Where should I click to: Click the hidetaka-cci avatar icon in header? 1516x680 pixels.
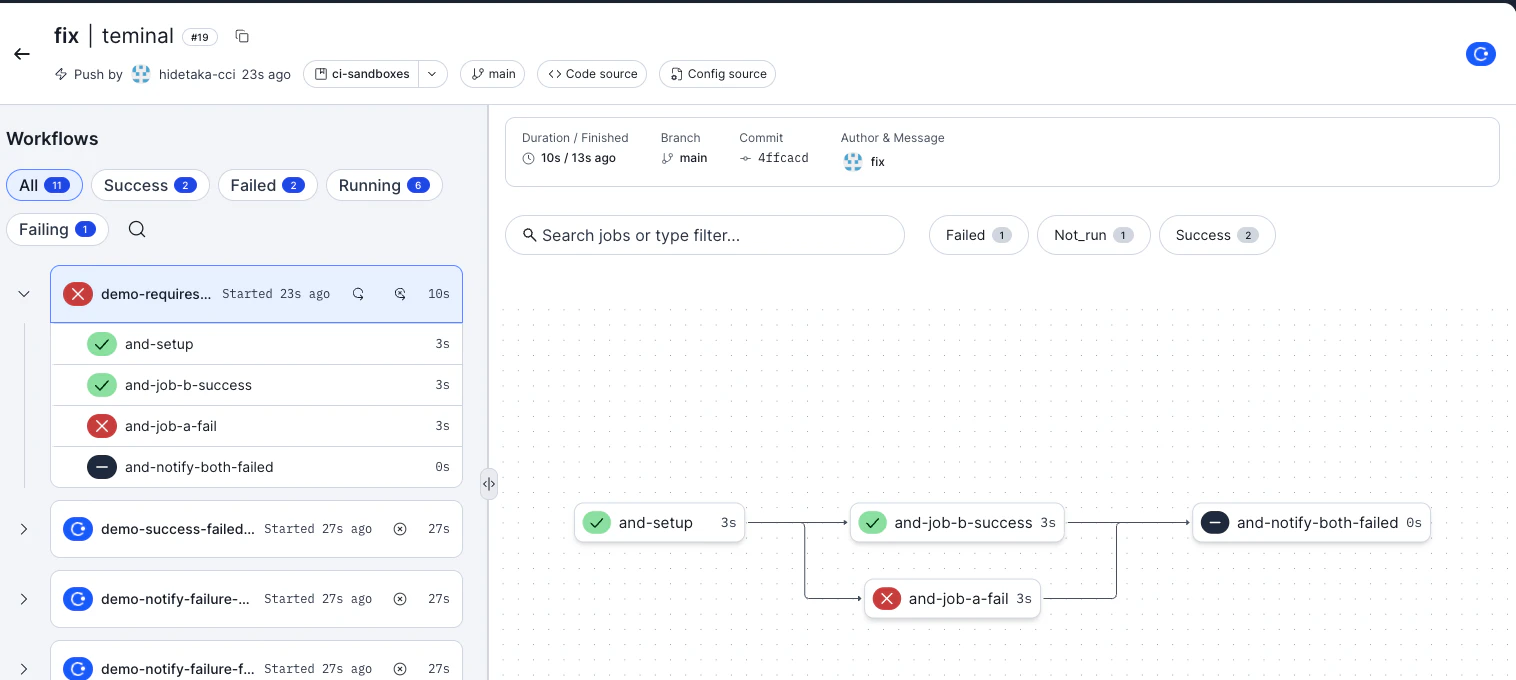[141, 74]
